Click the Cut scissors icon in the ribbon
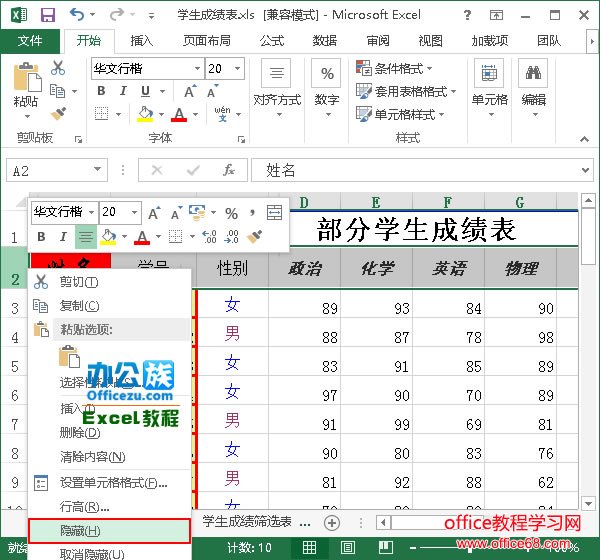600x560 pixels. [x=58, y=68]
